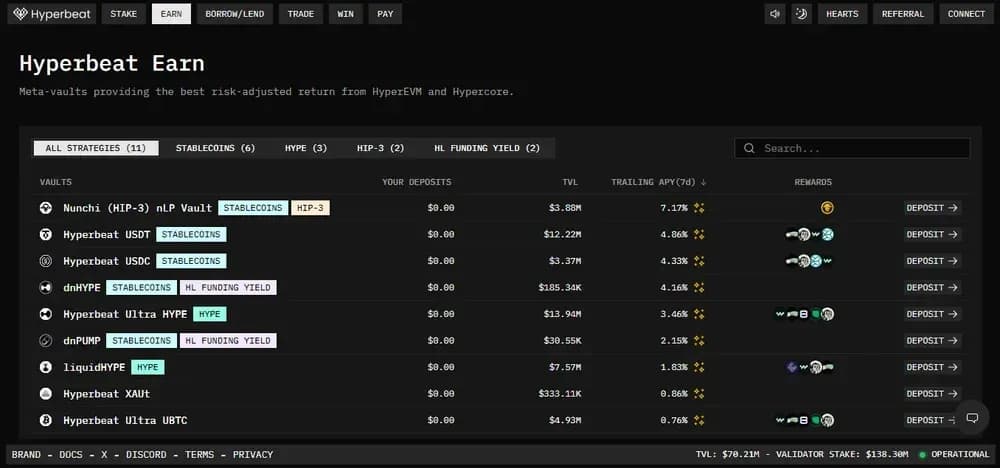The height and width of the screenshot is (468, 1000).
Task: Click the Nunchi vault icon
Action: 45,208
